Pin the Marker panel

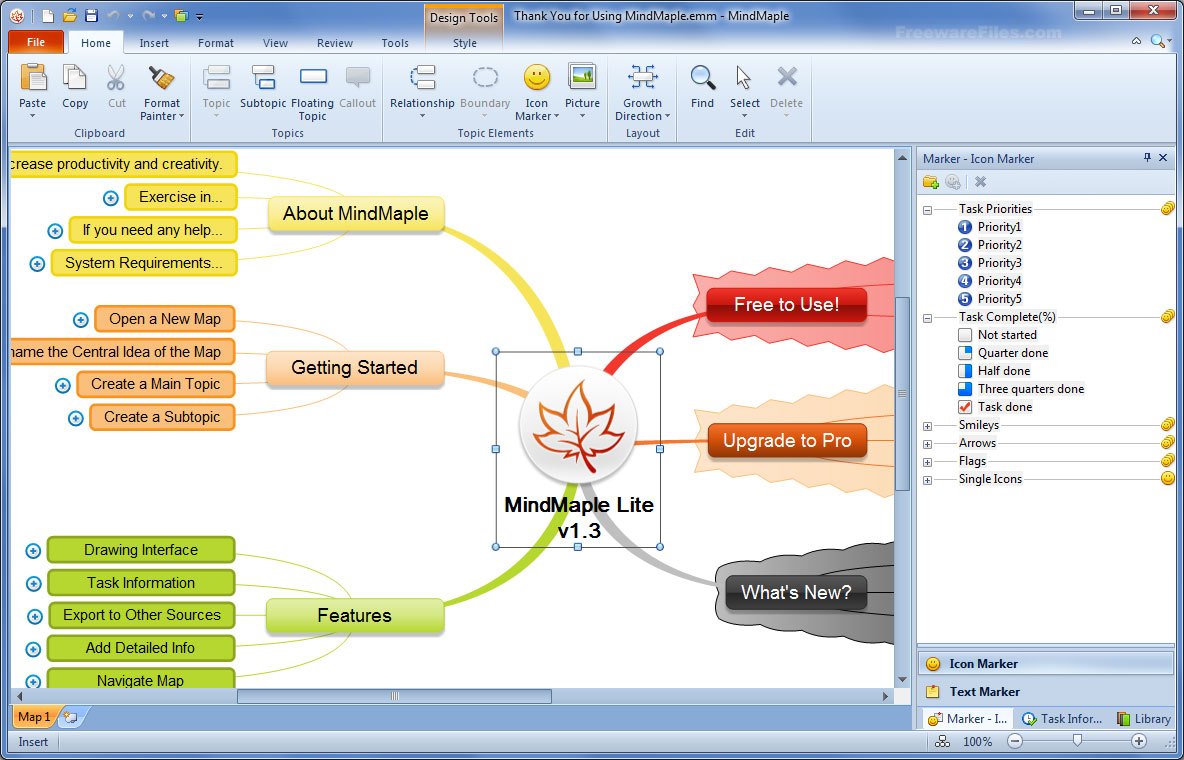(x=1147, y=157)
